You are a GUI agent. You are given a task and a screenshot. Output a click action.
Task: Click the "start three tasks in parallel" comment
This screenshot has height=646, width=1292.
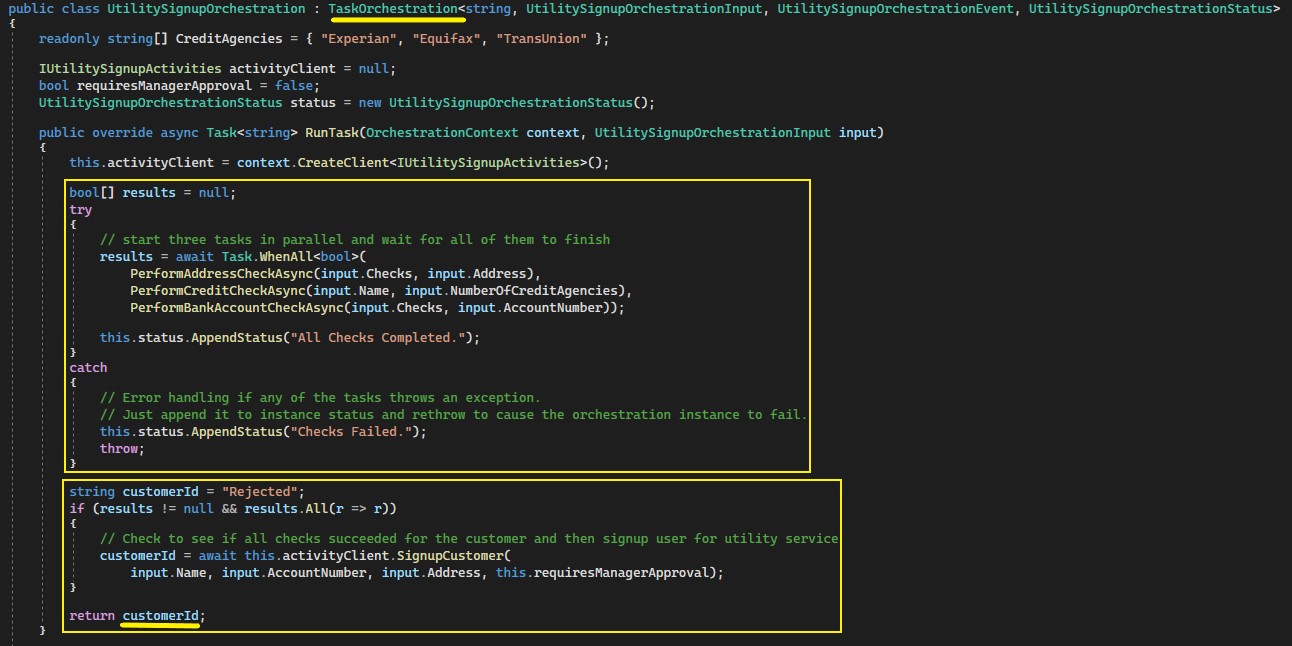point(355,239)
